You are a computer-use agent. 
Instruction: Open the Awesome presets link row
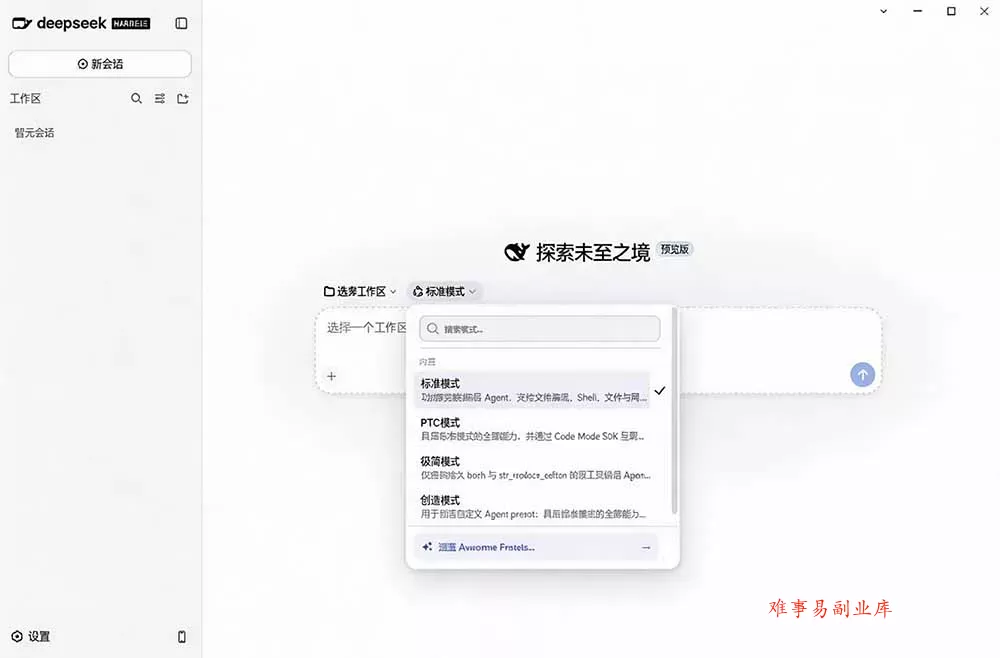point(537,547)
